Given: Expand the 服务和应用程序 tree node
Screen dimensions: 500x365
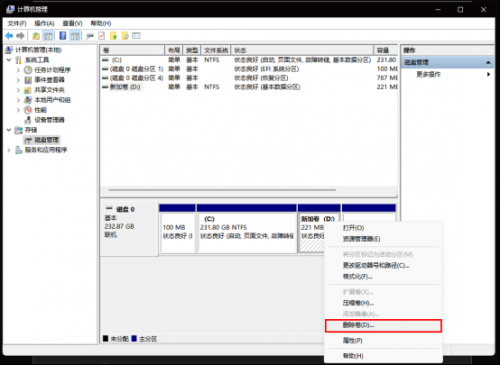Looking at the screenshot, I should (9, 150).
